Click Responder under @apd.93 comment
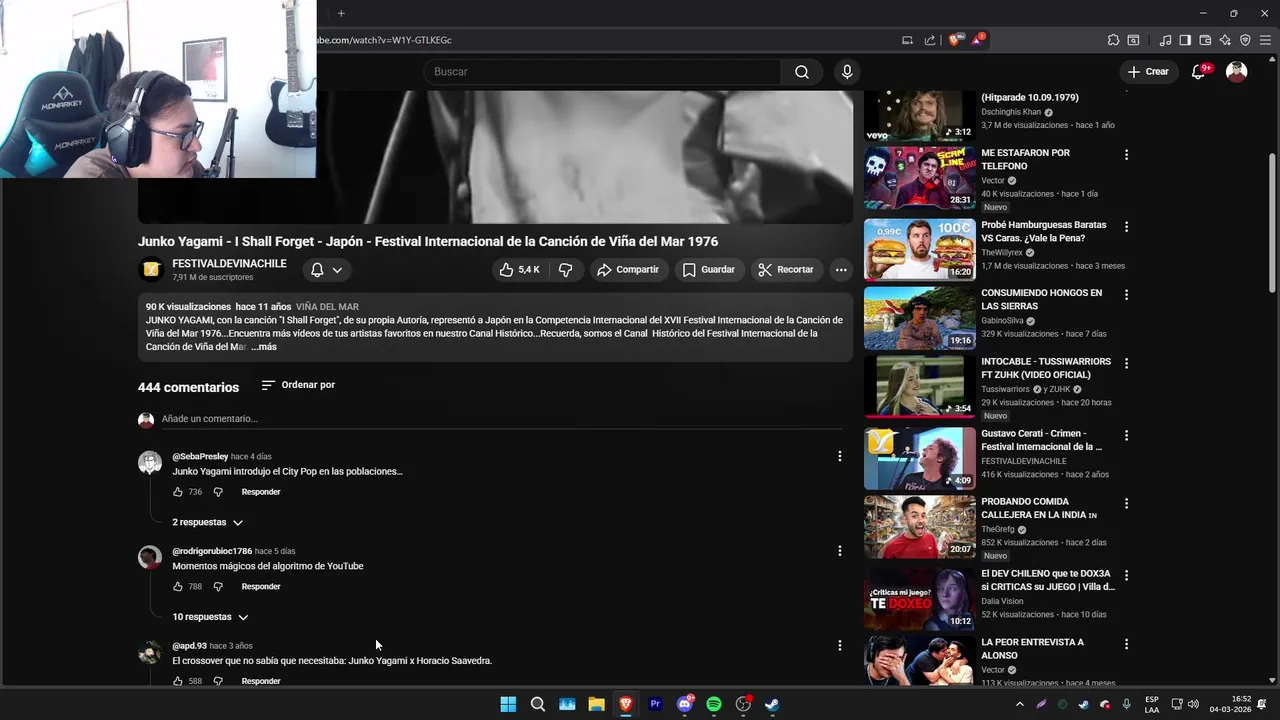Screen dimensions: 1280x720 coord(261,681)
